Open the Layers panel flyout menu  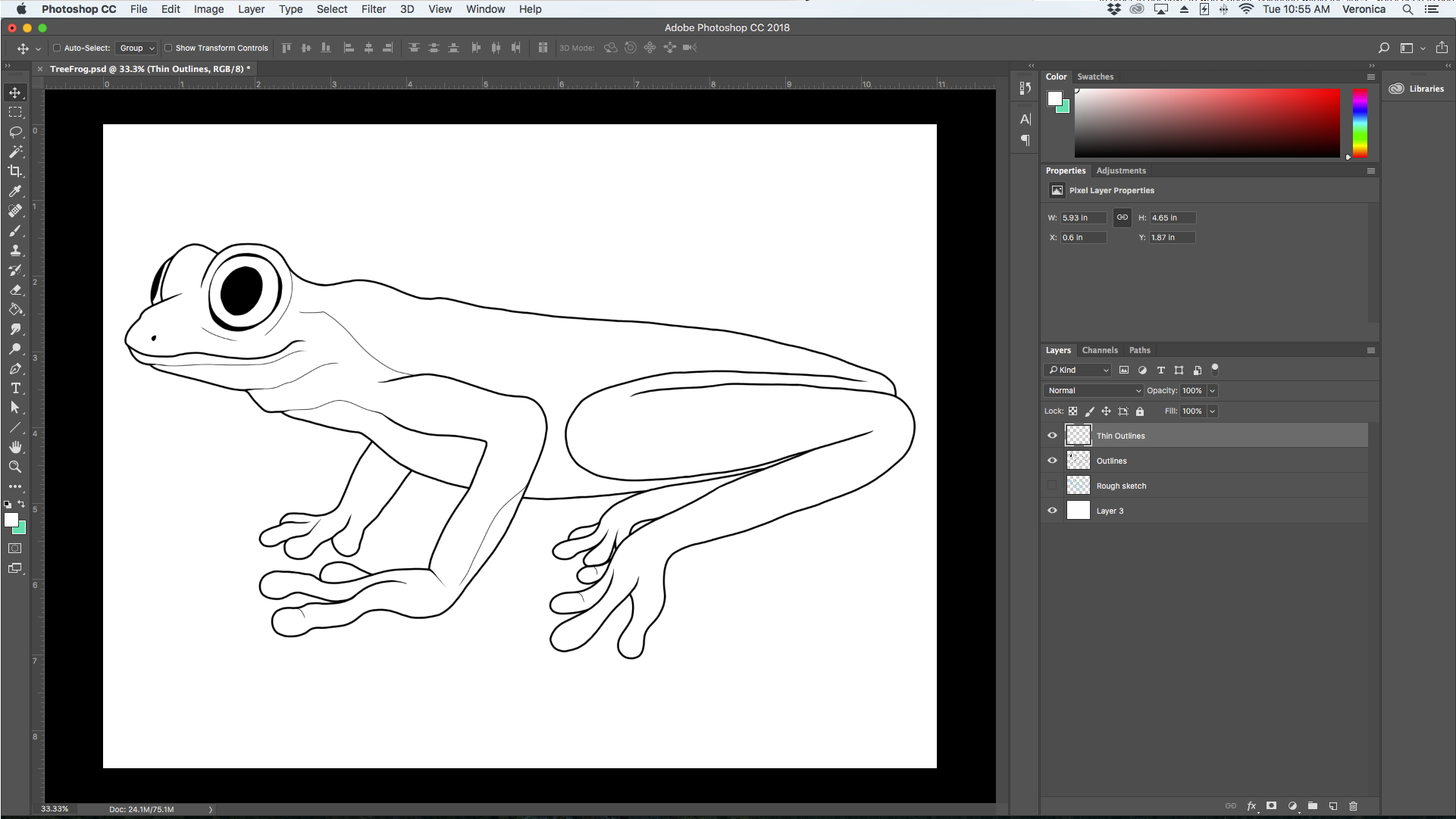1370,350
